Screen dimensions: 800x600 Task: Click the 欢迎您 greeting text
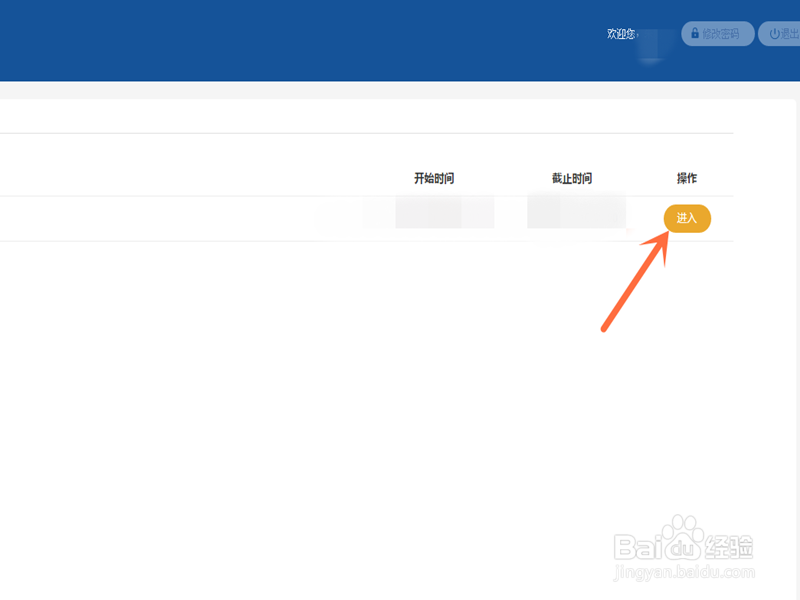pyautogui.click(x=621, y=34)
